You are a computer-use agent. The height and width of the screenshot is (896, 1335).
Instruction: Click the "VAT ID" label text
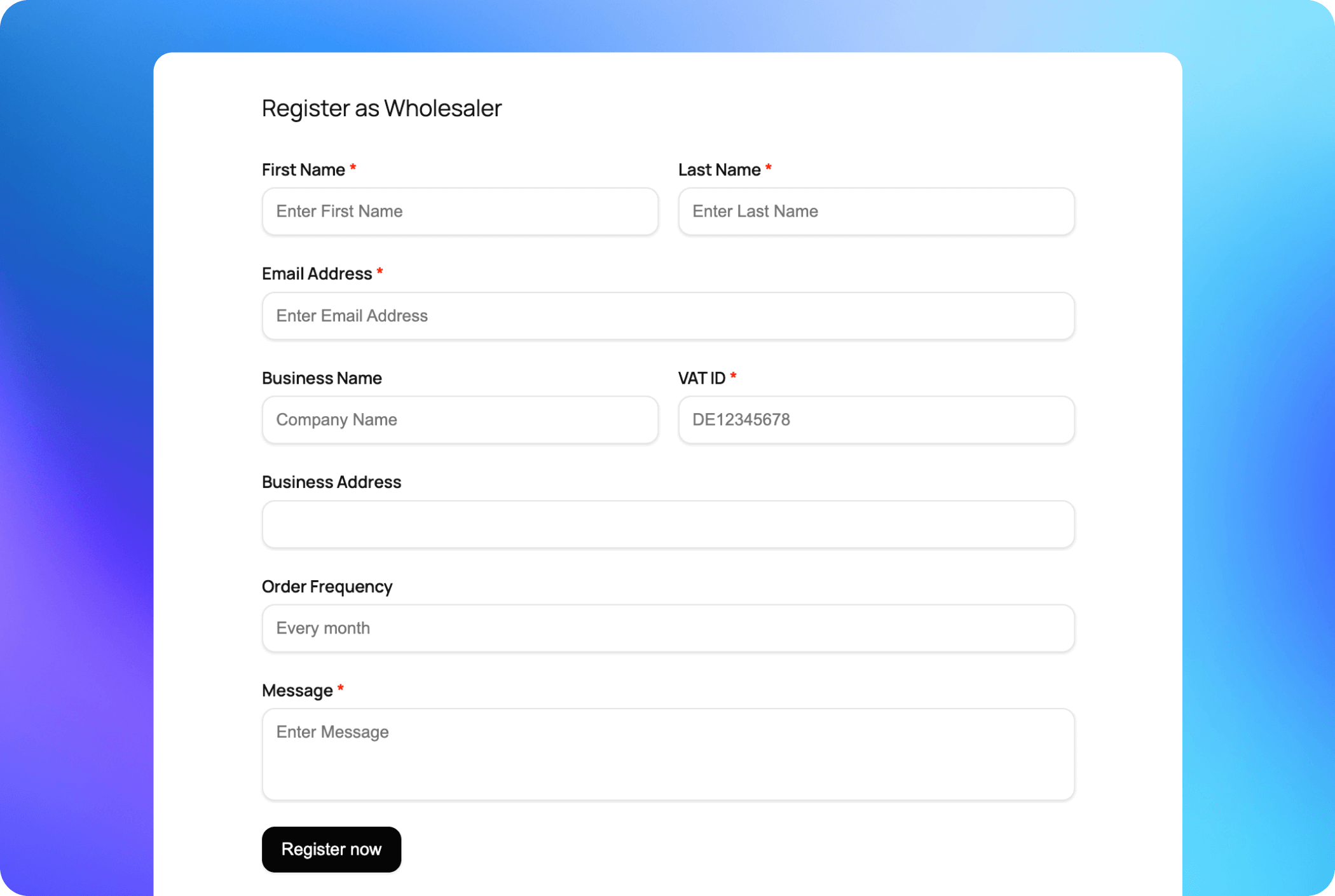(701, 378)
